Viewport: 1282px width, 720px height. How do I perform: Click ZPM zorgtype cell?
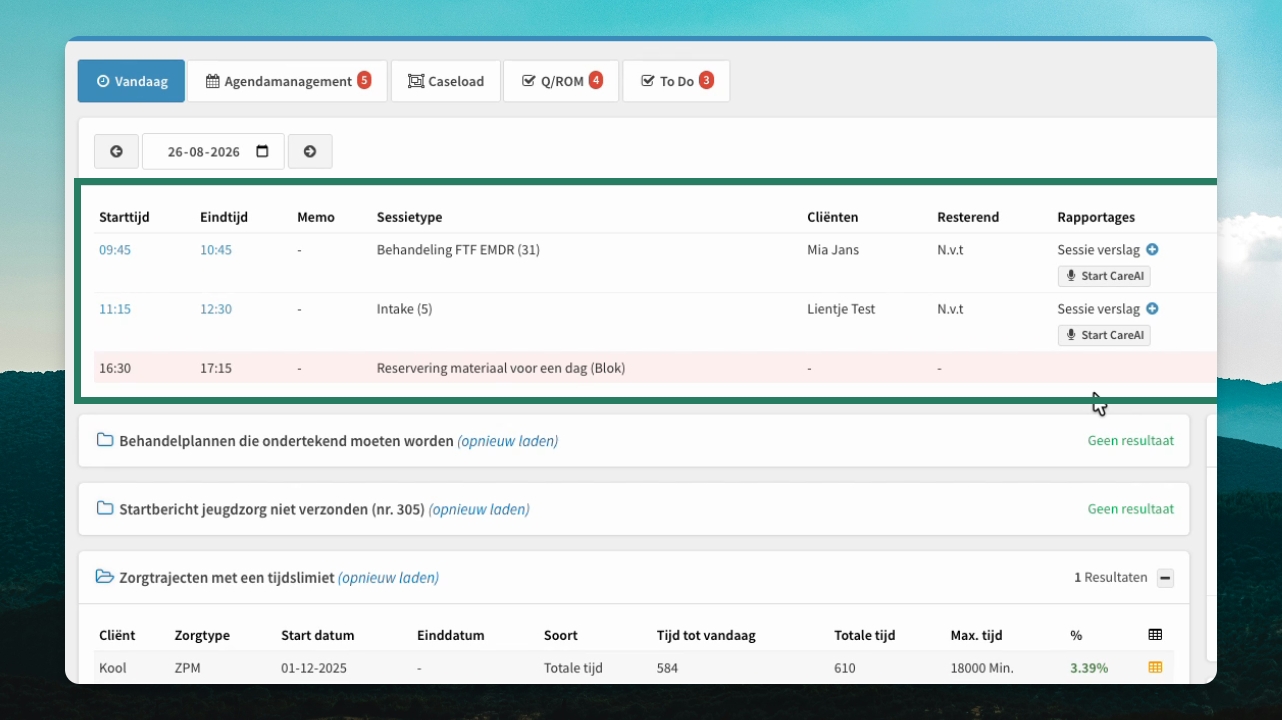(x=188, y=668)
